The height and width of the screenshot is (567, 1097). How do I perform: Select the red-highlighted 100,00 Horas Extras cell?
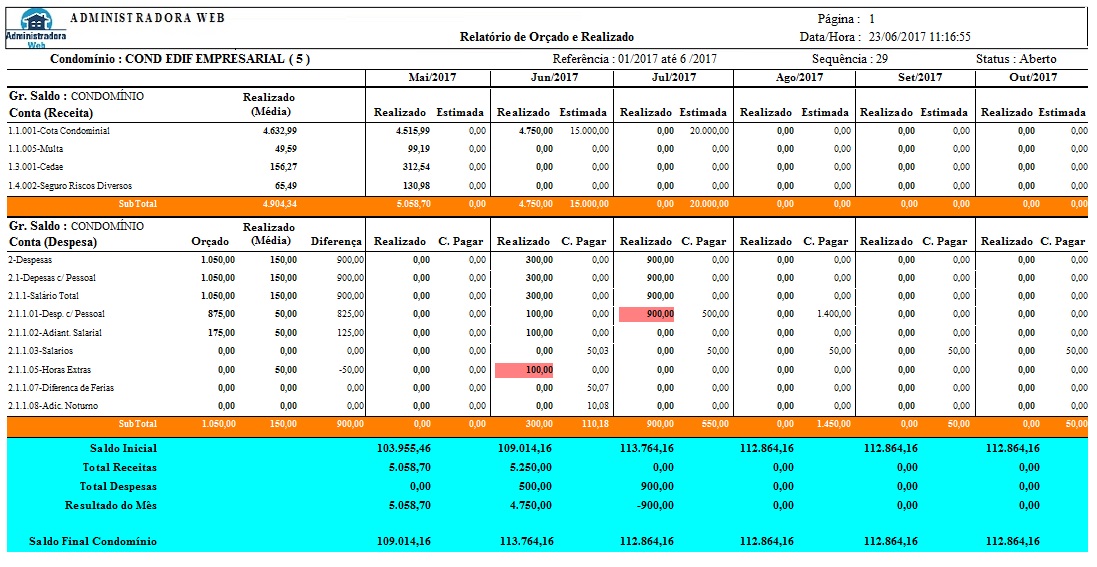click(x=524, y=370)
